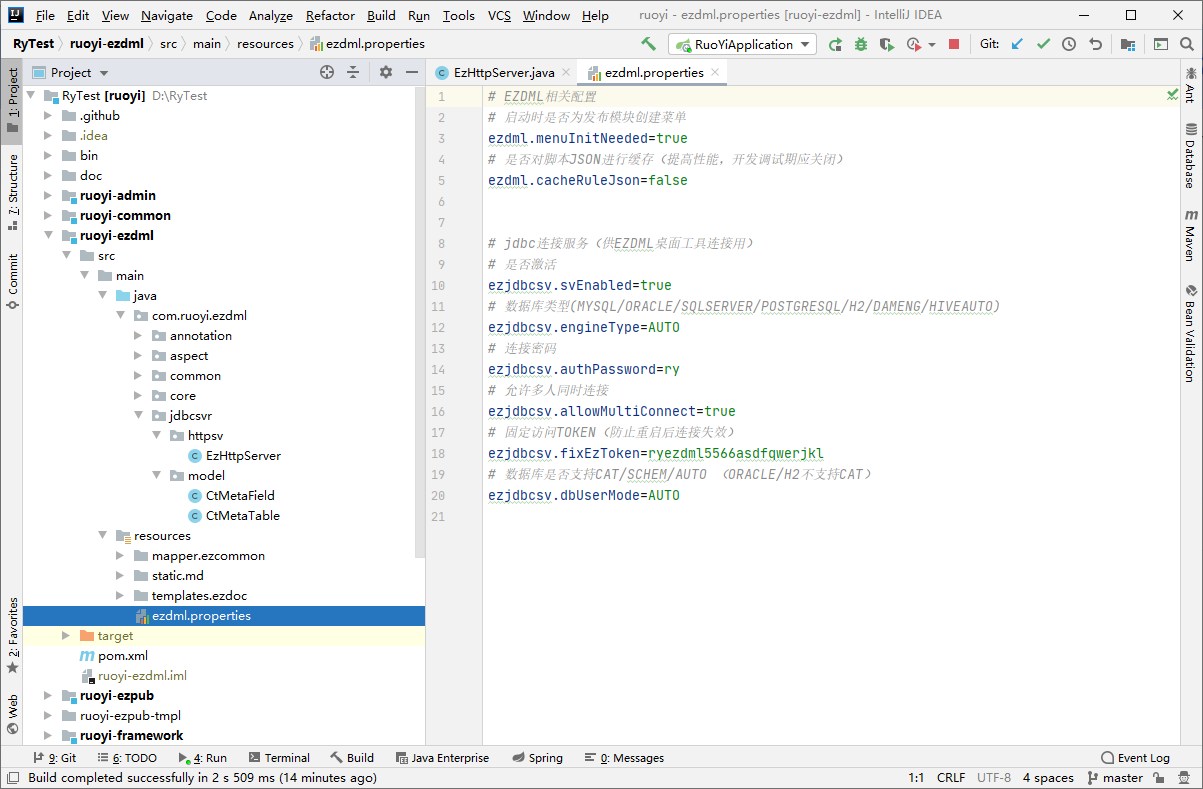The height and width of the screenshot is (789, 1203).
Task: Show Git history with the clock icon
Action: pyautogui.click(x=1069, y=44)
